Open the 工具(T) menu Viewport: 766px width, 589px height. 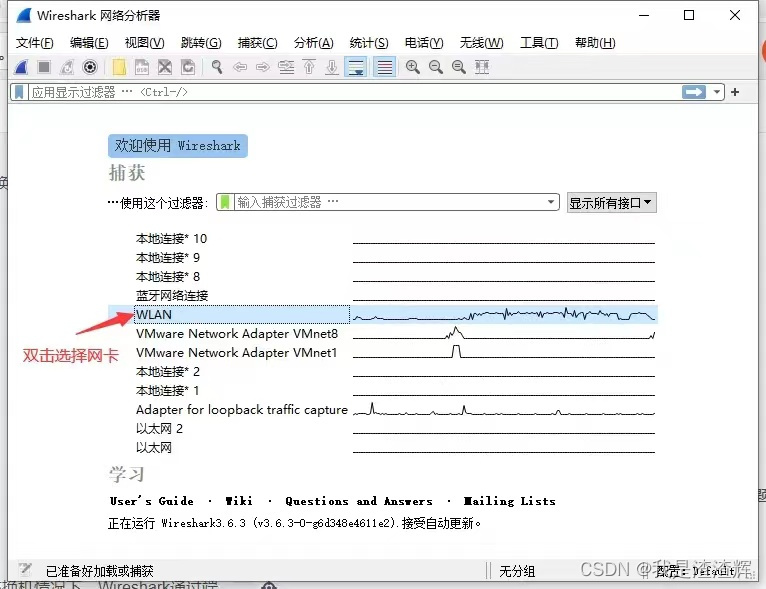click(x=539, y=43)
